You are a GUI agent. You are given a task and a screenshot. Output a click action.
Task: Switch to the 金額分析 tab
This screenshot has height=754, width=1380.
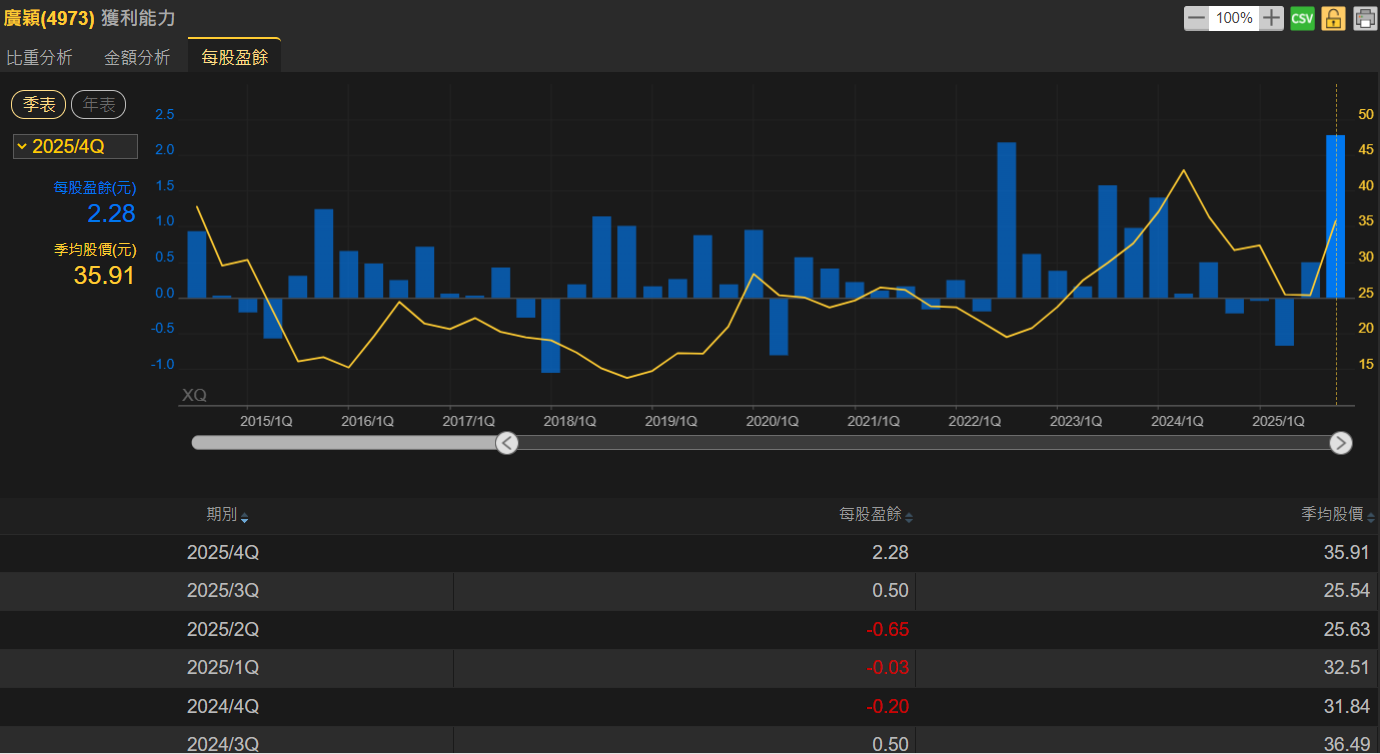coord(137,58)
